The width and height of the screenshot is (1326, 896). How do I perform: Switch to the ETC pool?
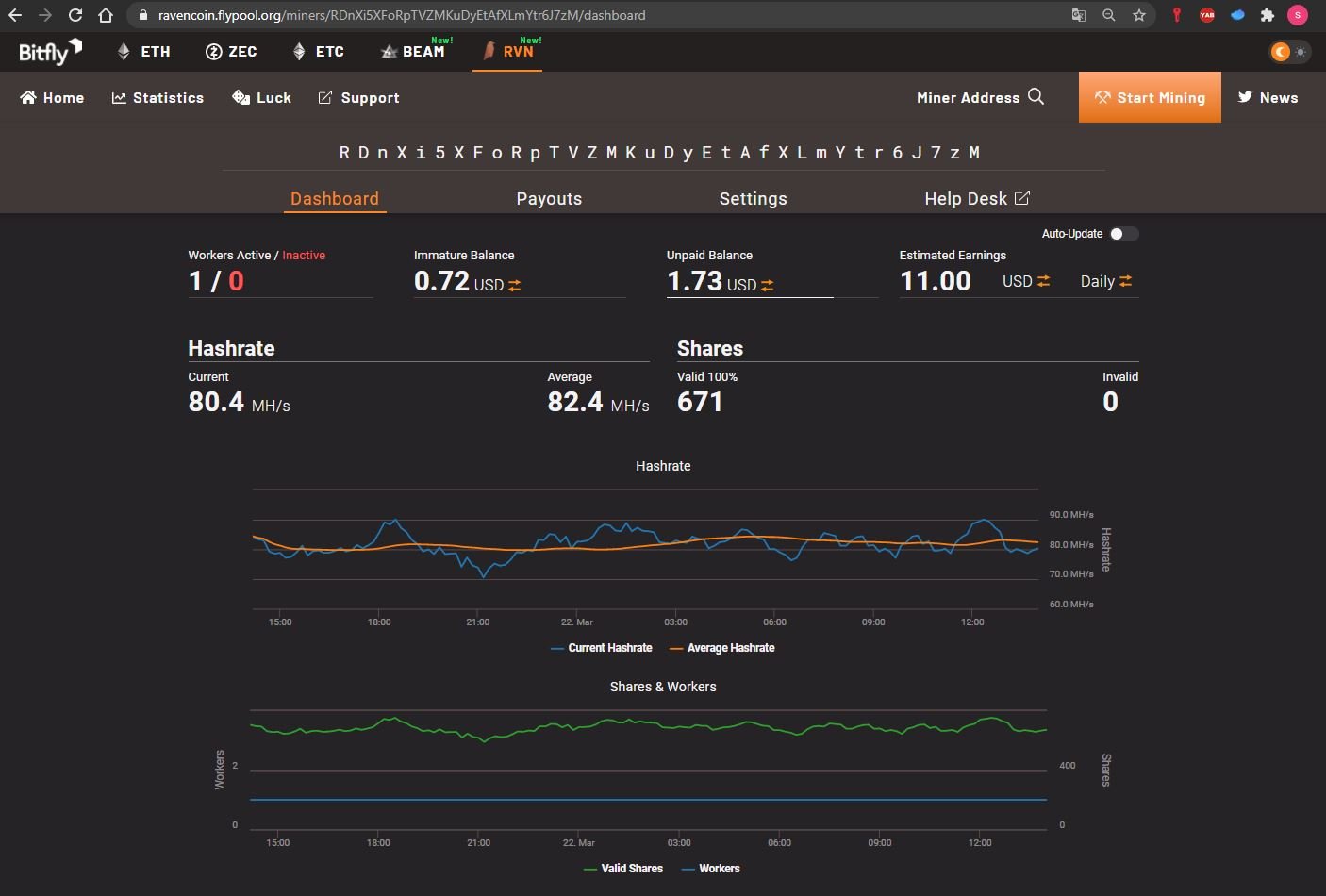pos(318,52)
